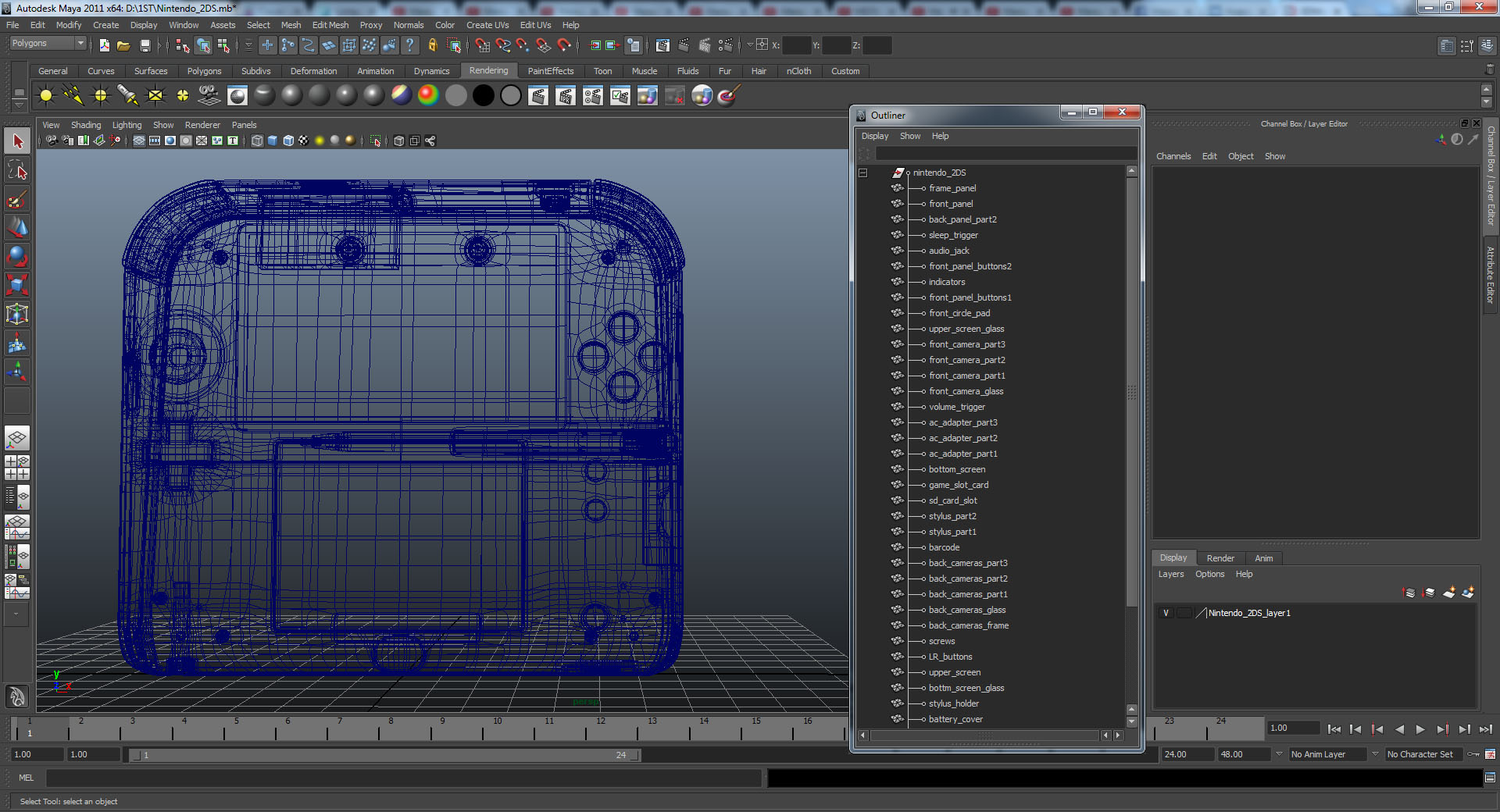The image size is (1500, 812).
Task: Switch to the Polygons shelf tab
Action: [204, 71]
